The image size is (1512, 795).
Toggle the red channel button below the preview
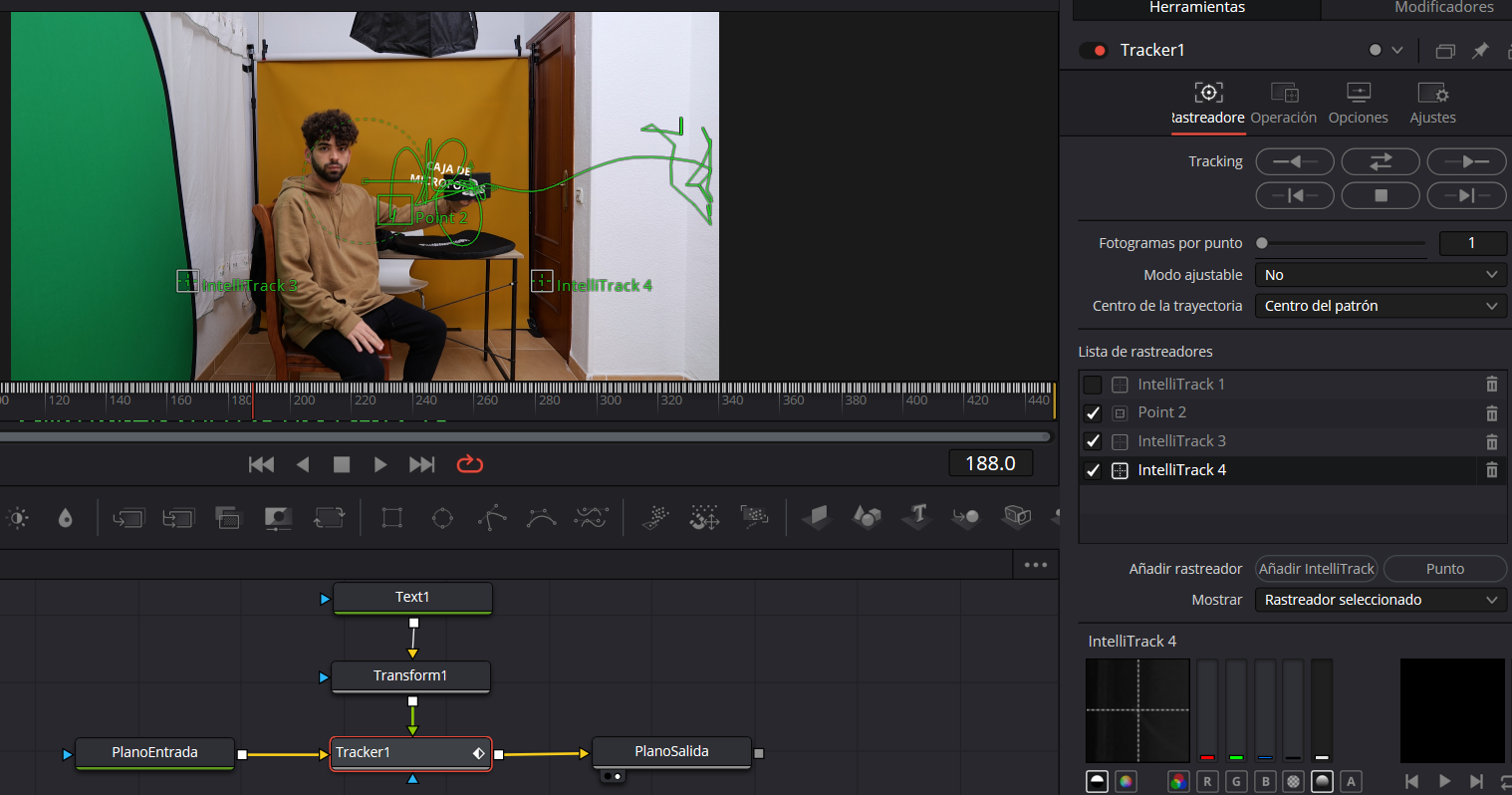[x=1206, y=781]
